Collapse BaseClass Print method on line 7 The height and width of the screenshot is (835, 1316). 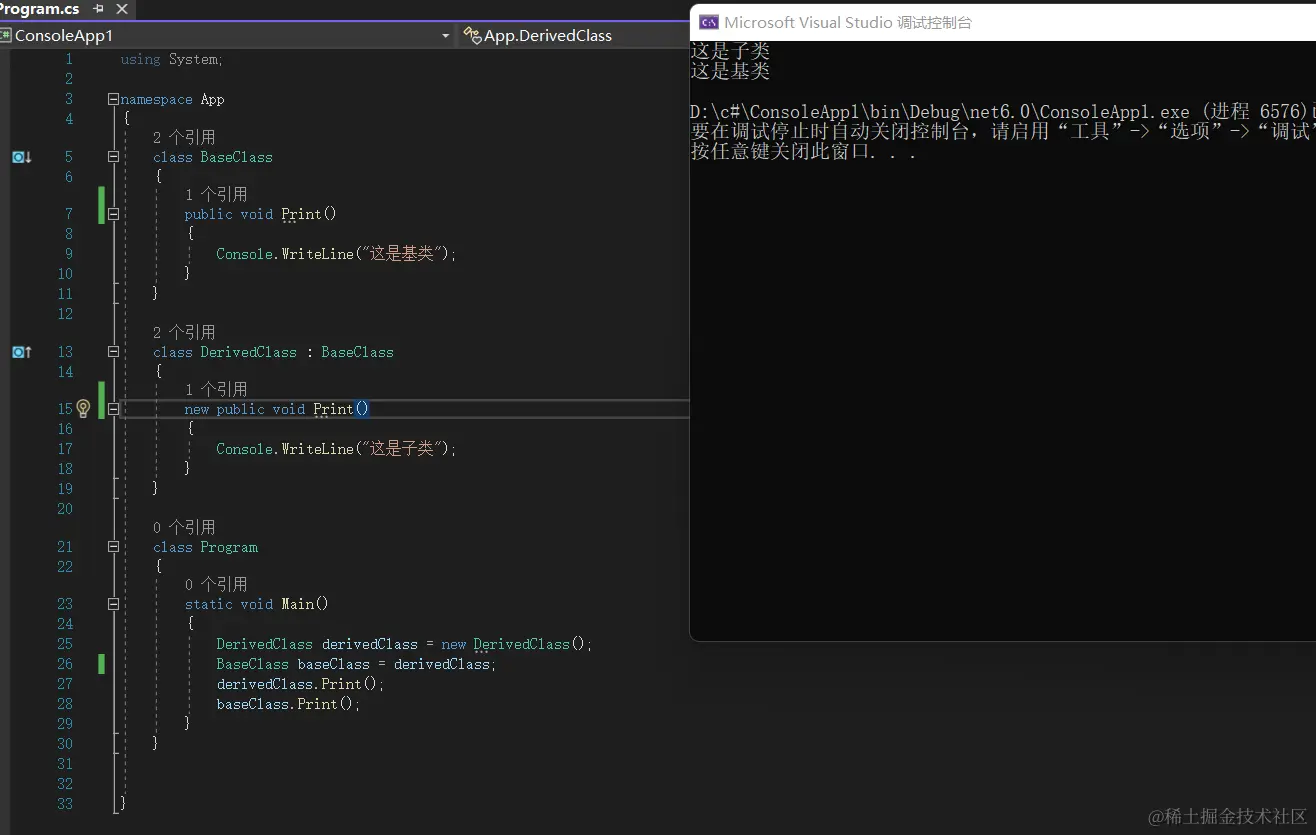pyautogui.click(x=113, y=214)
